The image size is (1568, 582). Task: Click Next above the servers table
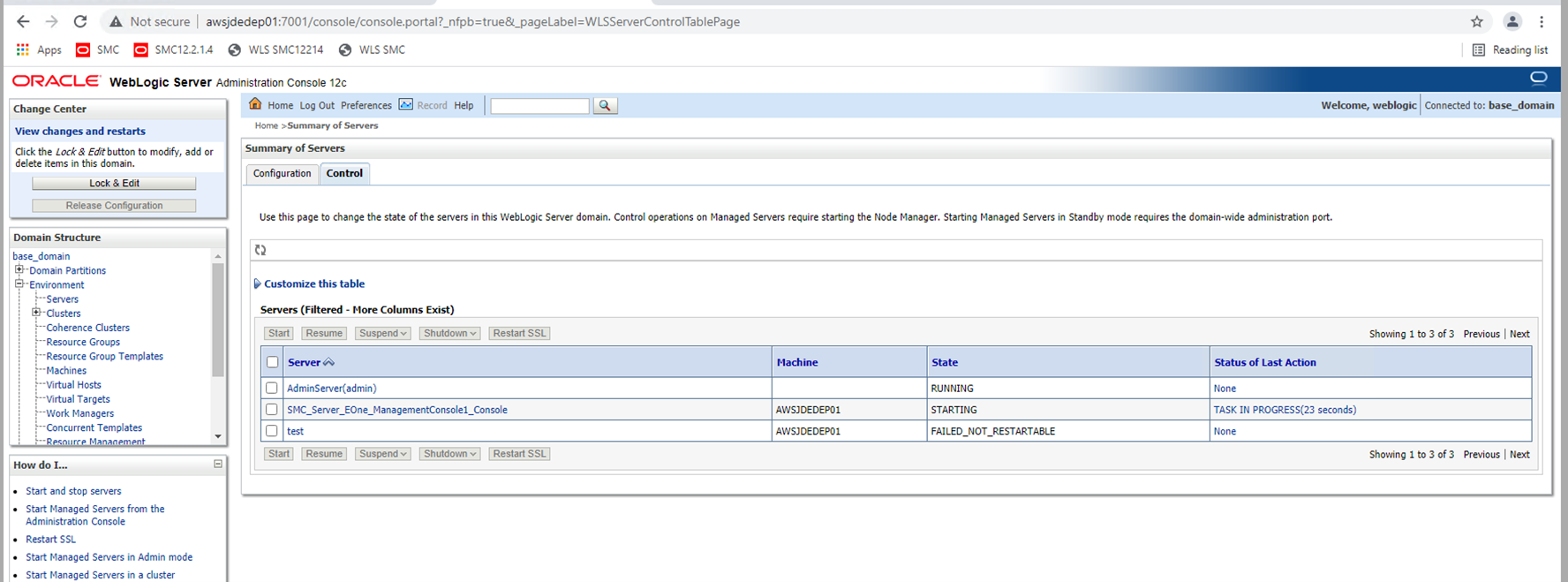pos(1519,334)
